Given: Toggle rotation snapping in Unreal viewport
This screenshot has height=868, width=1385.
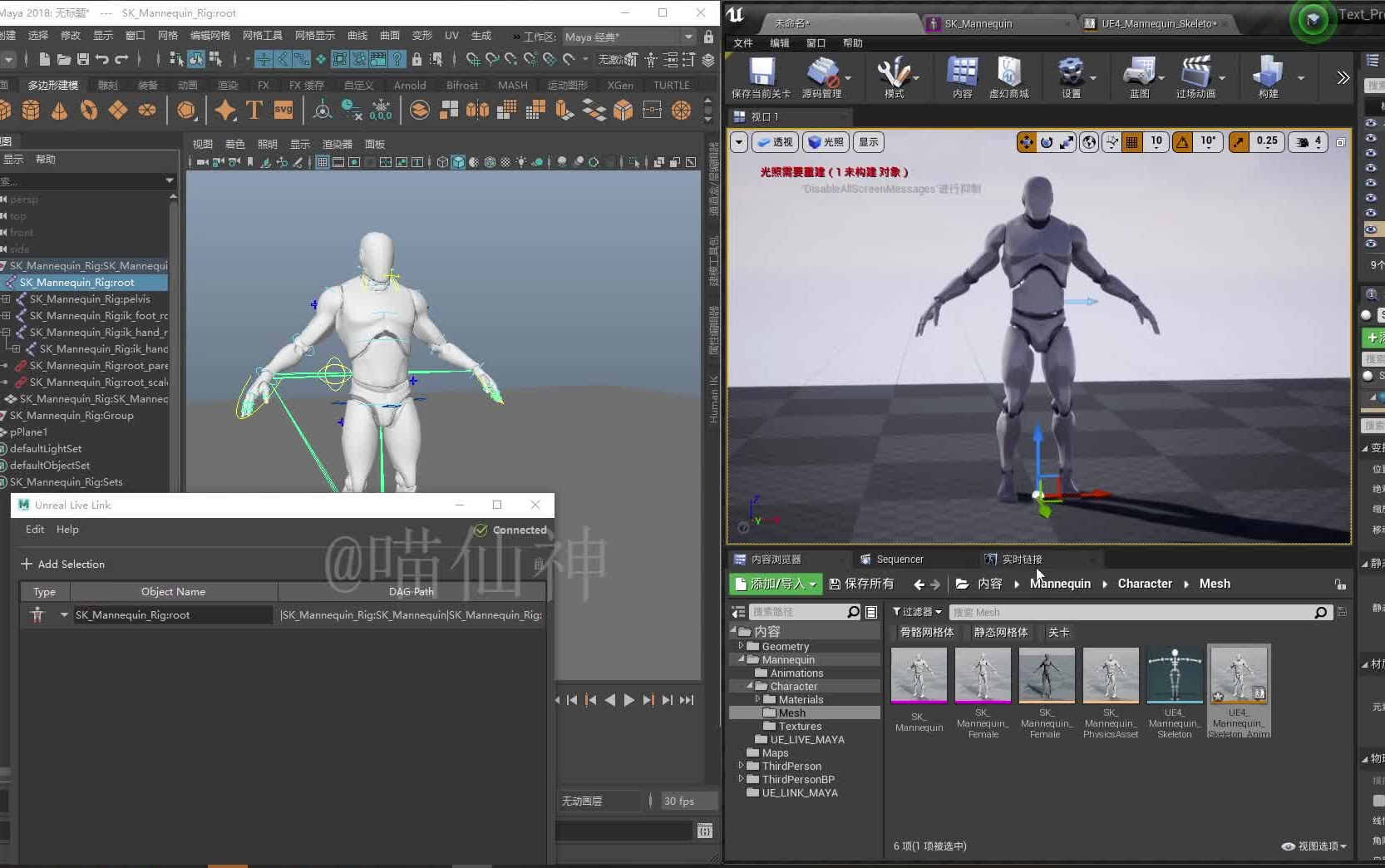Looking at the screenshot, I should 1182,142.
